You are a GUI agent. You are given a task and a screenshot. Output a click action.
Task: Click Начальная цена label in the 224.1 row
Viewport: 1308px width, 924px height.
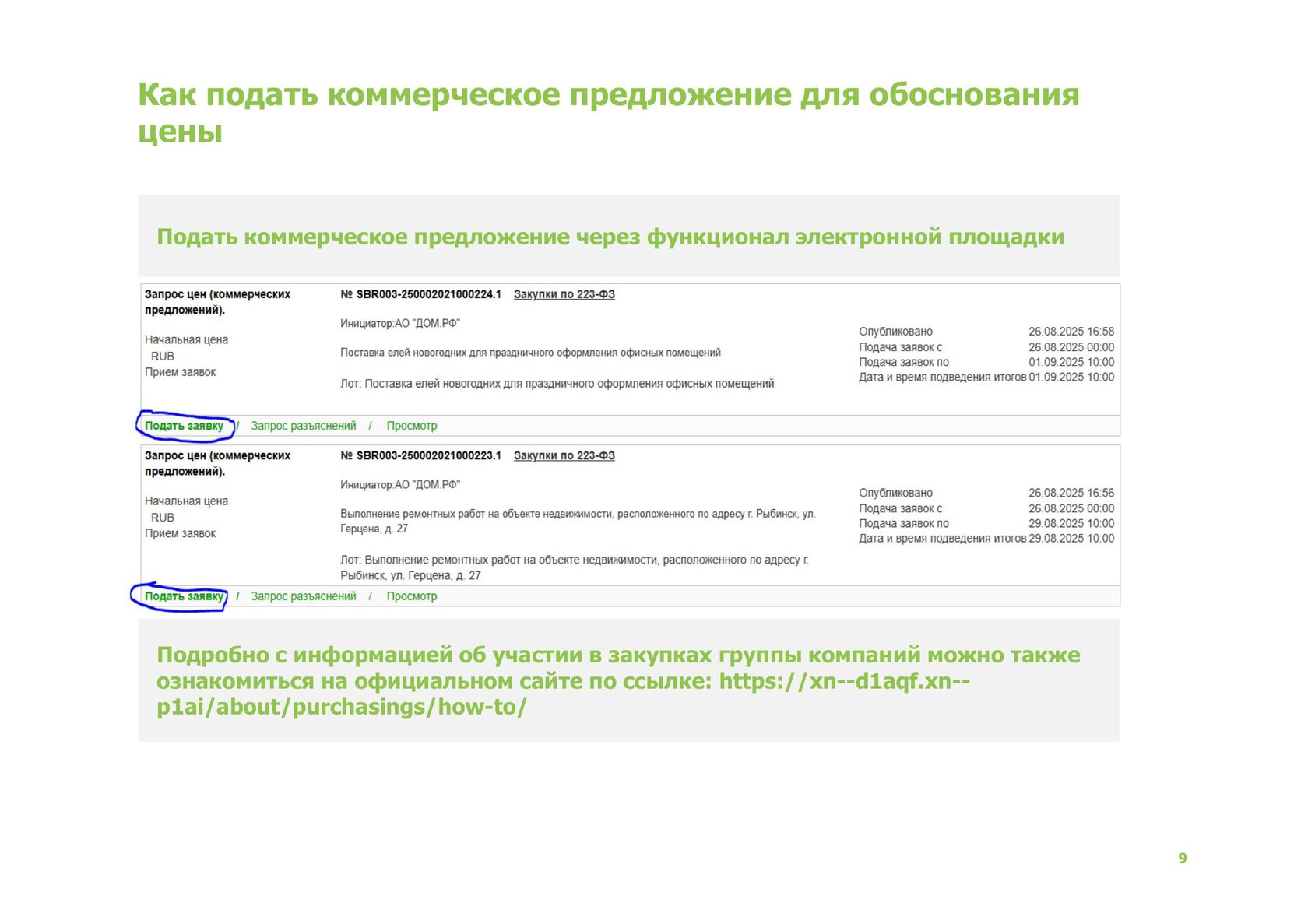click(186, 340)
